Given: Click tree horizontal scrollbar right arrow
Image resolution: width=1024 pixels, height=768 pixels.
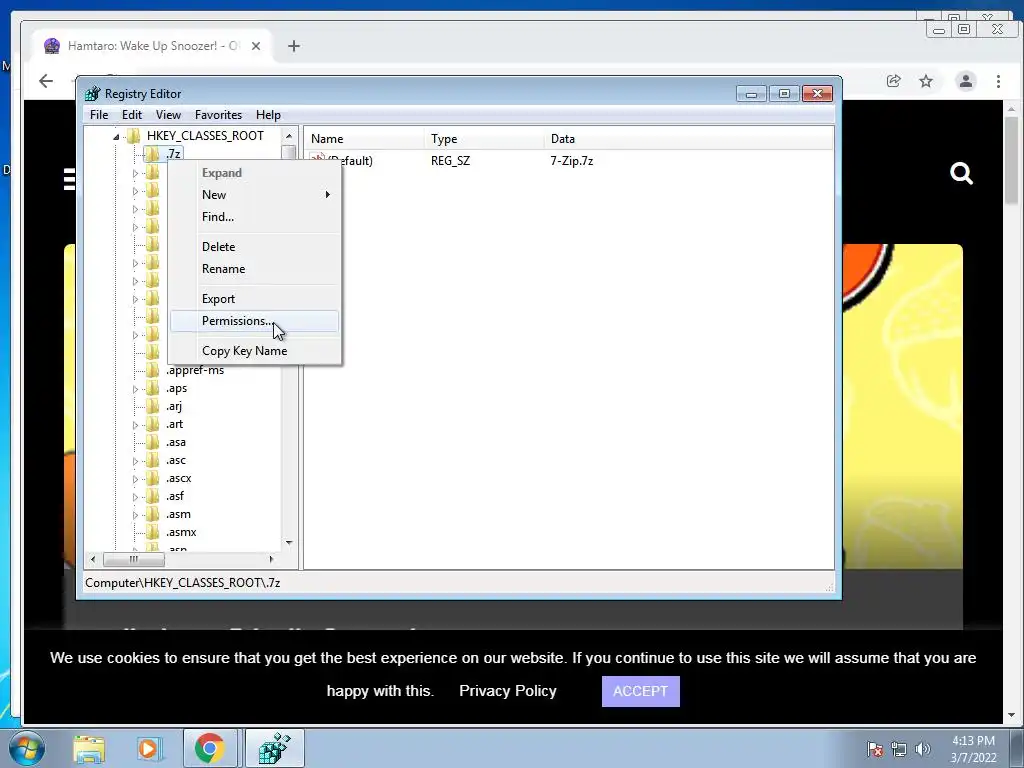Looking at the screenshot, I should (x=272, y=559).
